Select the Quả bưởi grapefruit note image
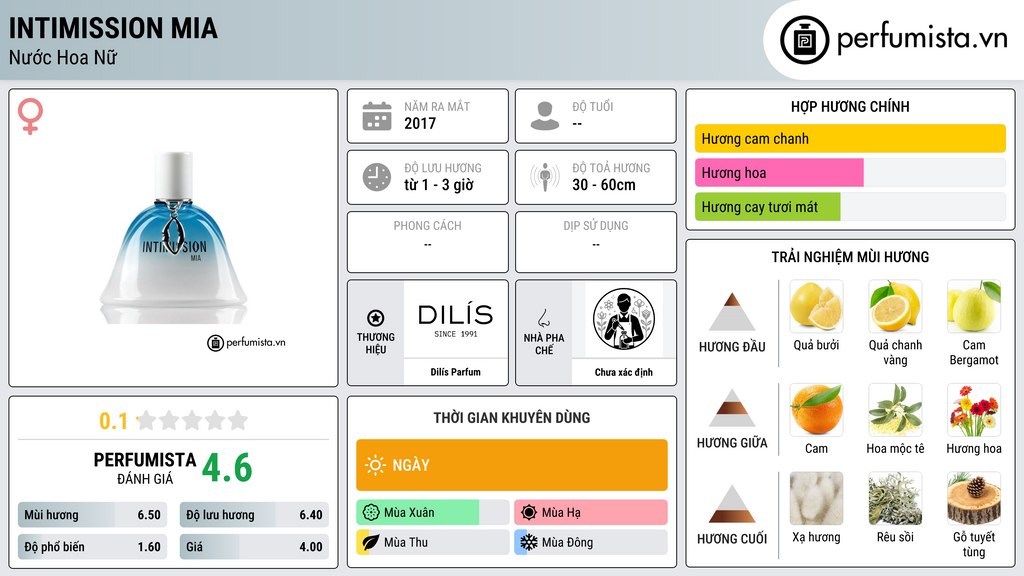The height and width of the screenshot is (576, 1024). point(816,306)
